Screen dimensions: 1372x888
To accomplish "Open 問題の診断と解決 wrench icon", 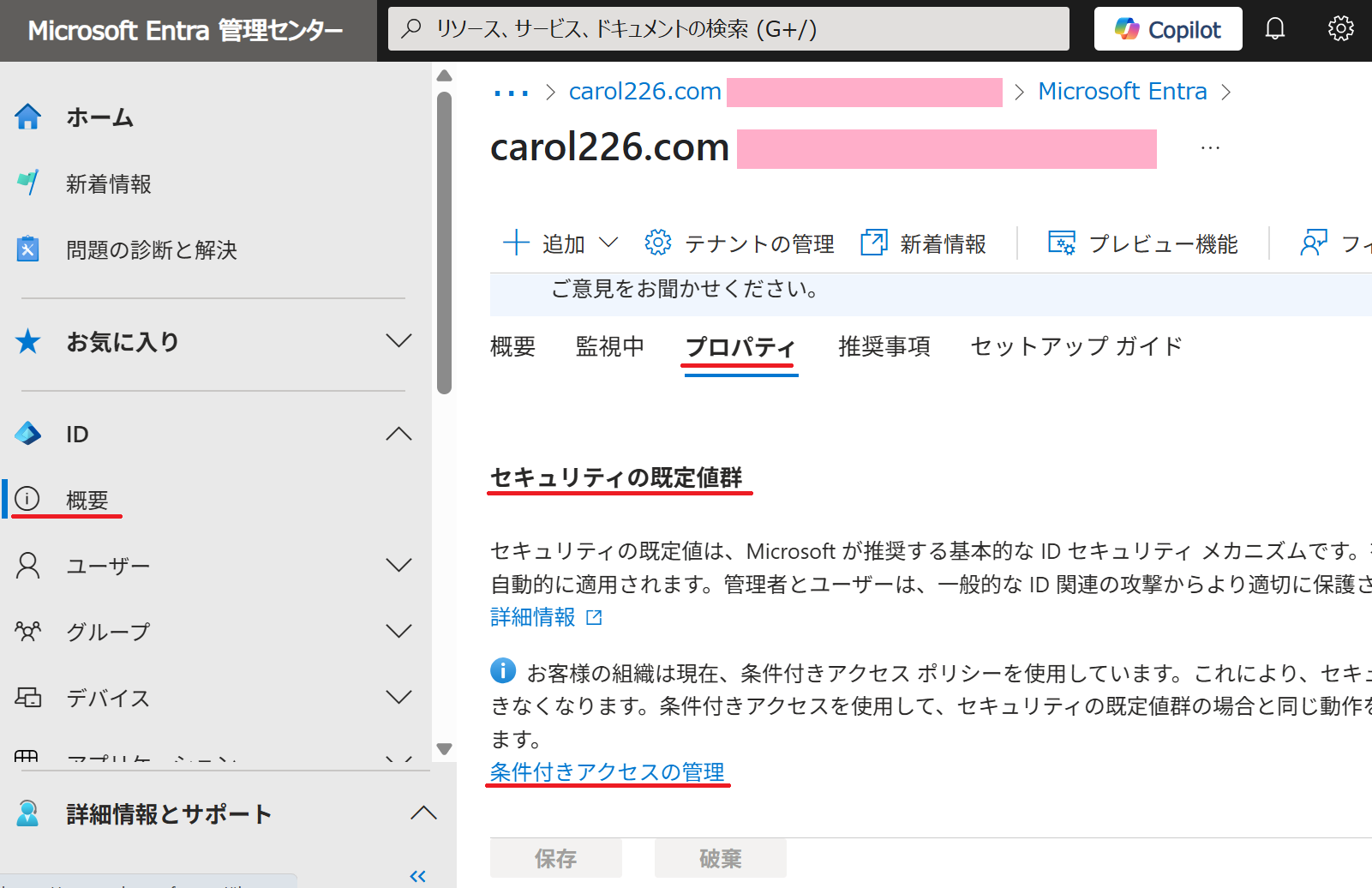I will point(28,249).
